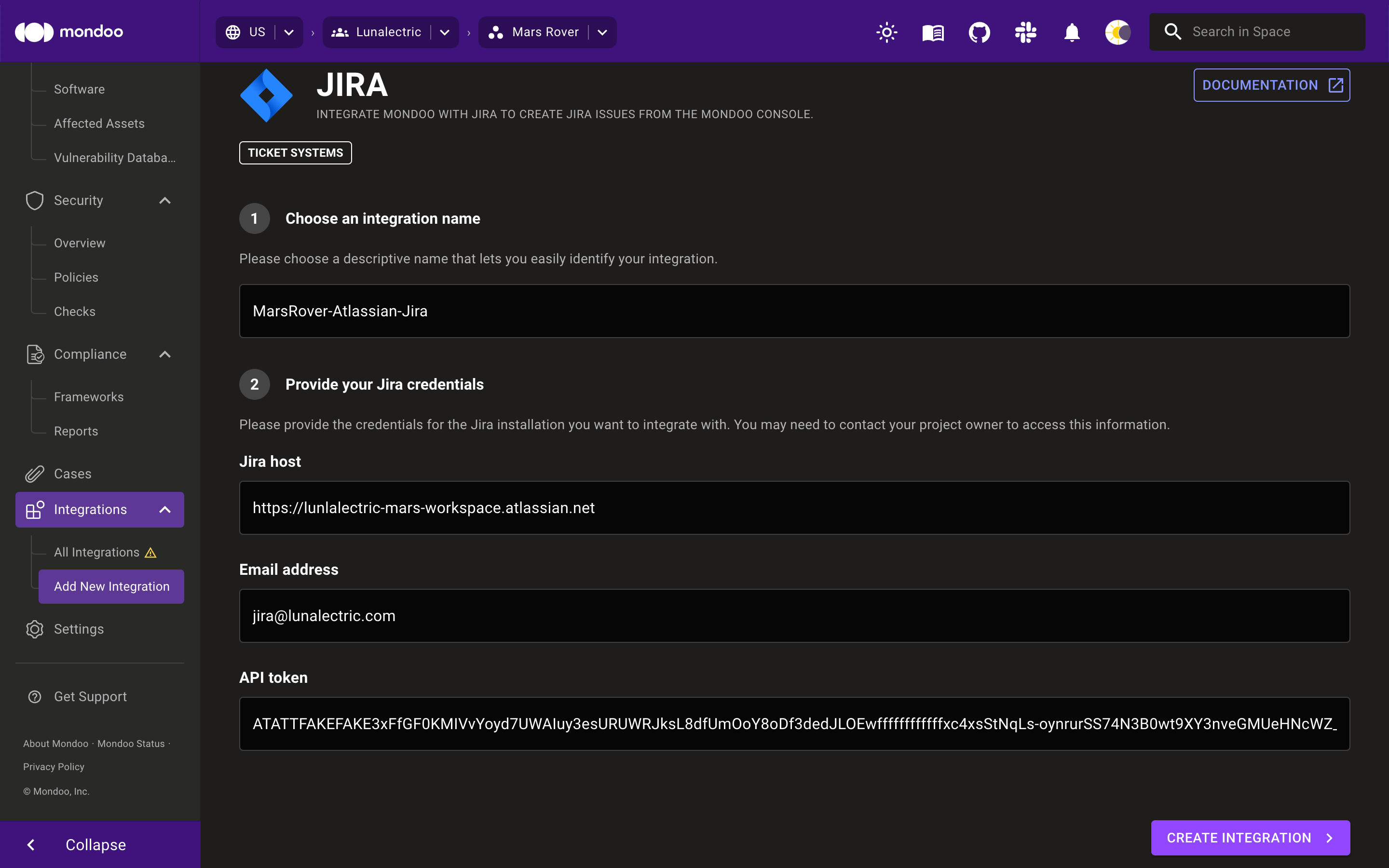Select the TICKET SYSTEMS tab
Screen dimensions: 1389x868
296,152
